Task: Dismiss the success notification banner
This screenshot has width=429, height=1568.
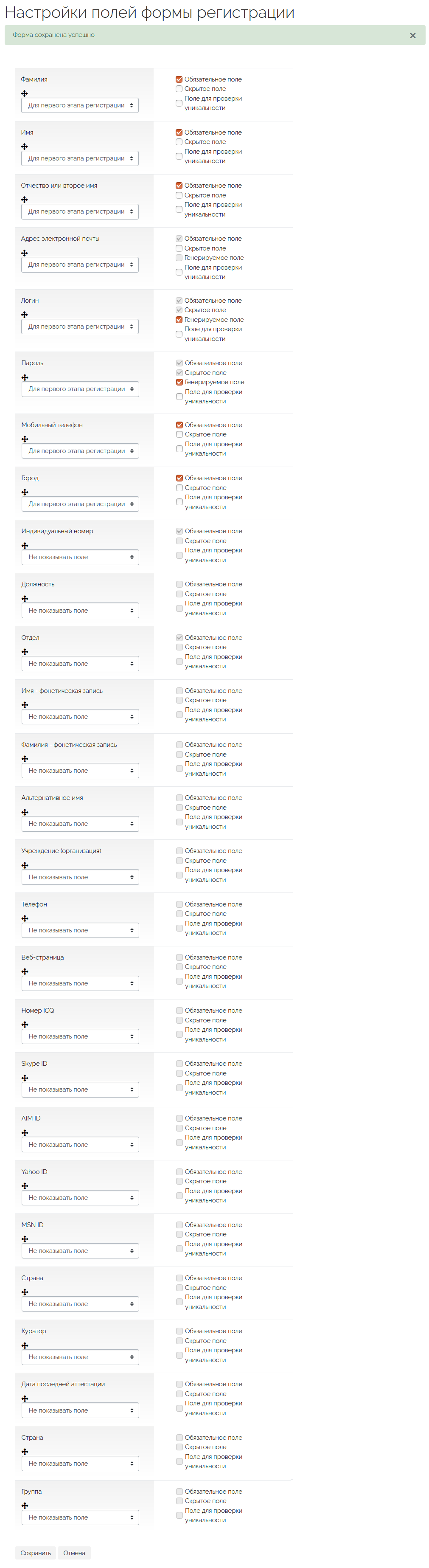Action: point(412,35)
